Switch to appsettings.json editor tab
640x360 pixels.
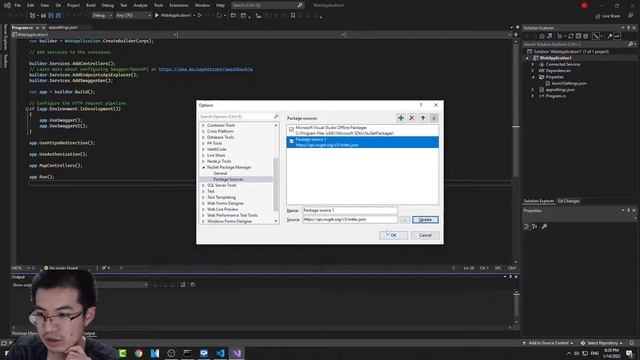[63, 27]
